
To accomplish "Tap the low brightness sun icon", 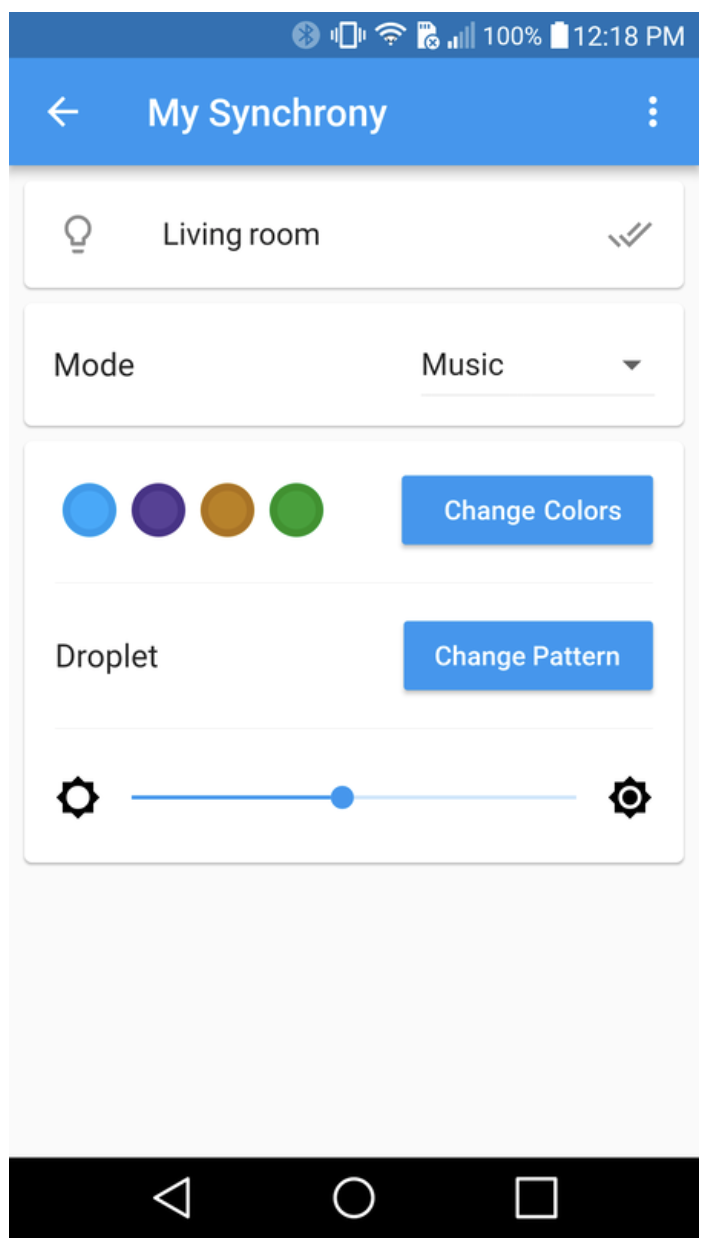I will (78, 798).
